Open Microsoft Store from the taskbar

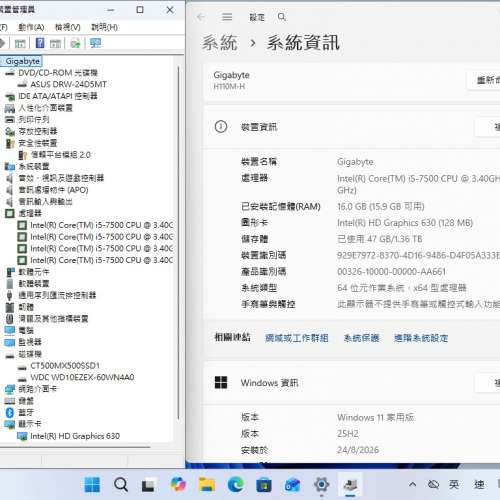click(x=264, y=485)
